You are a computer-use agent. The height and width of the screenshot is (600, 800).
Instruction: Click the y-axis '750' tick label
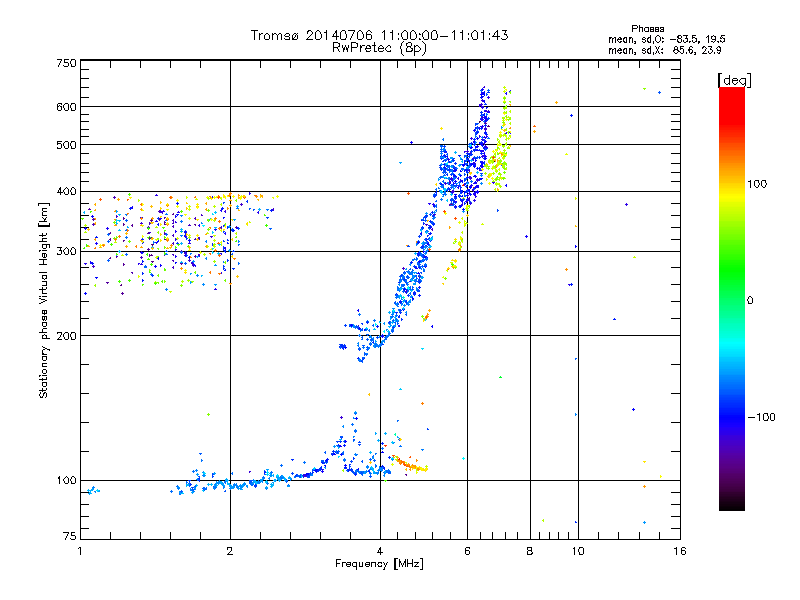coord(66,63)
